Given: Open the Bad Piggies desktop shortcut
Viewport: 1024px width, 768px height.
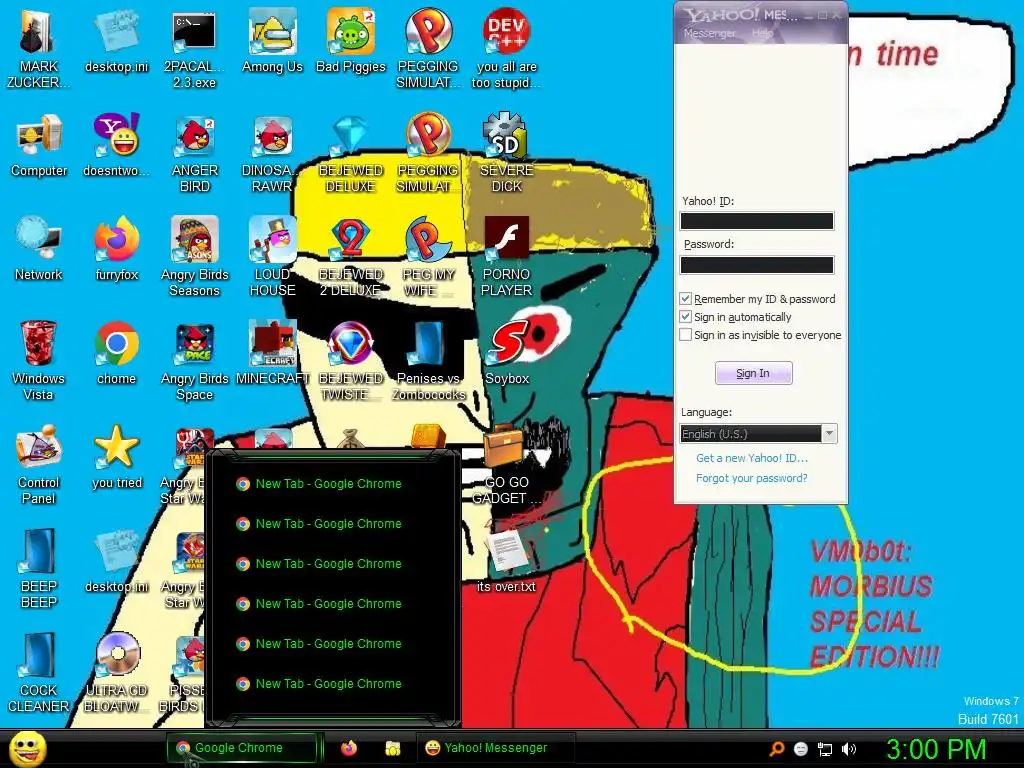Looking at the screenshot, I should point(351,42).
